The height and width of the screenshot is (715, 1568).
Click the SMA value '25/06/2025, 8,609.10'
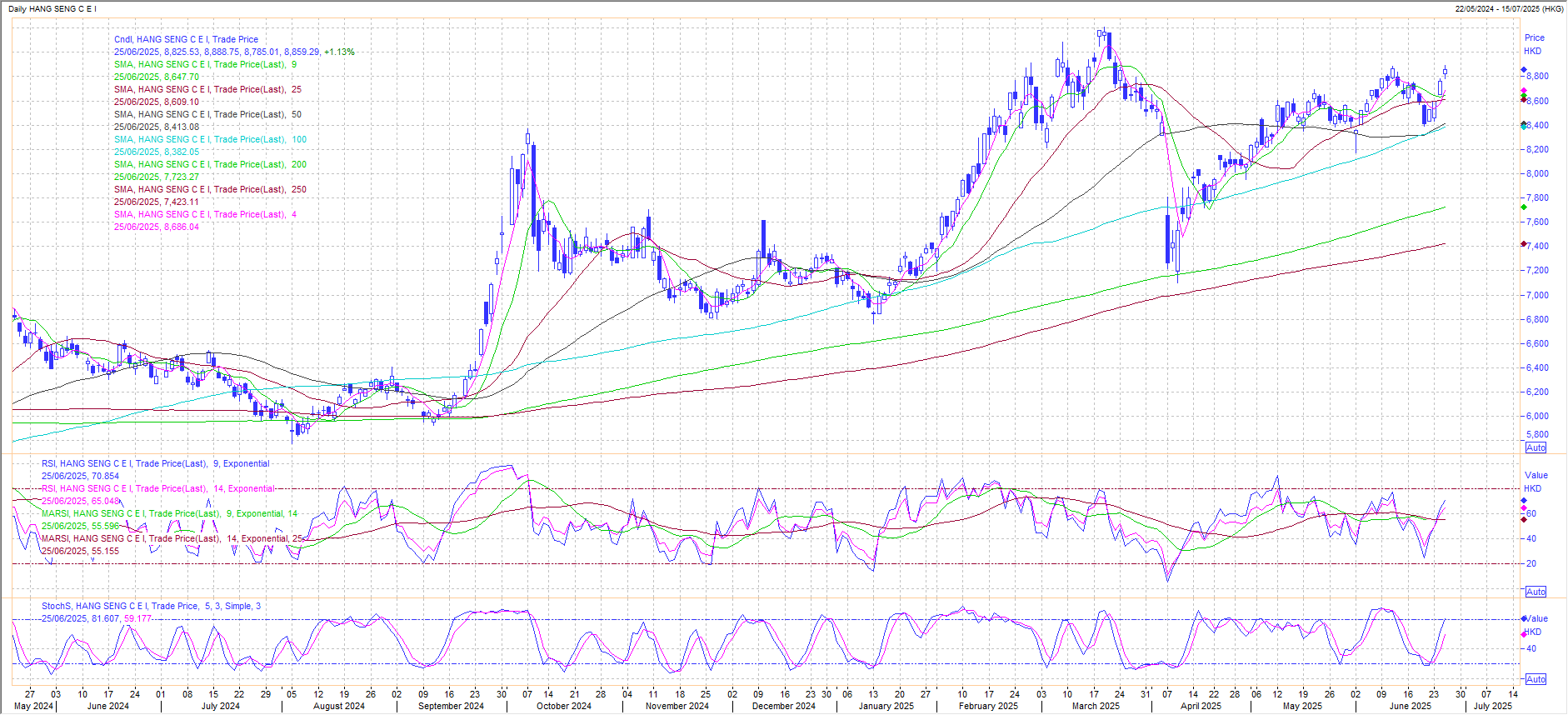click(x=157, y=102)
